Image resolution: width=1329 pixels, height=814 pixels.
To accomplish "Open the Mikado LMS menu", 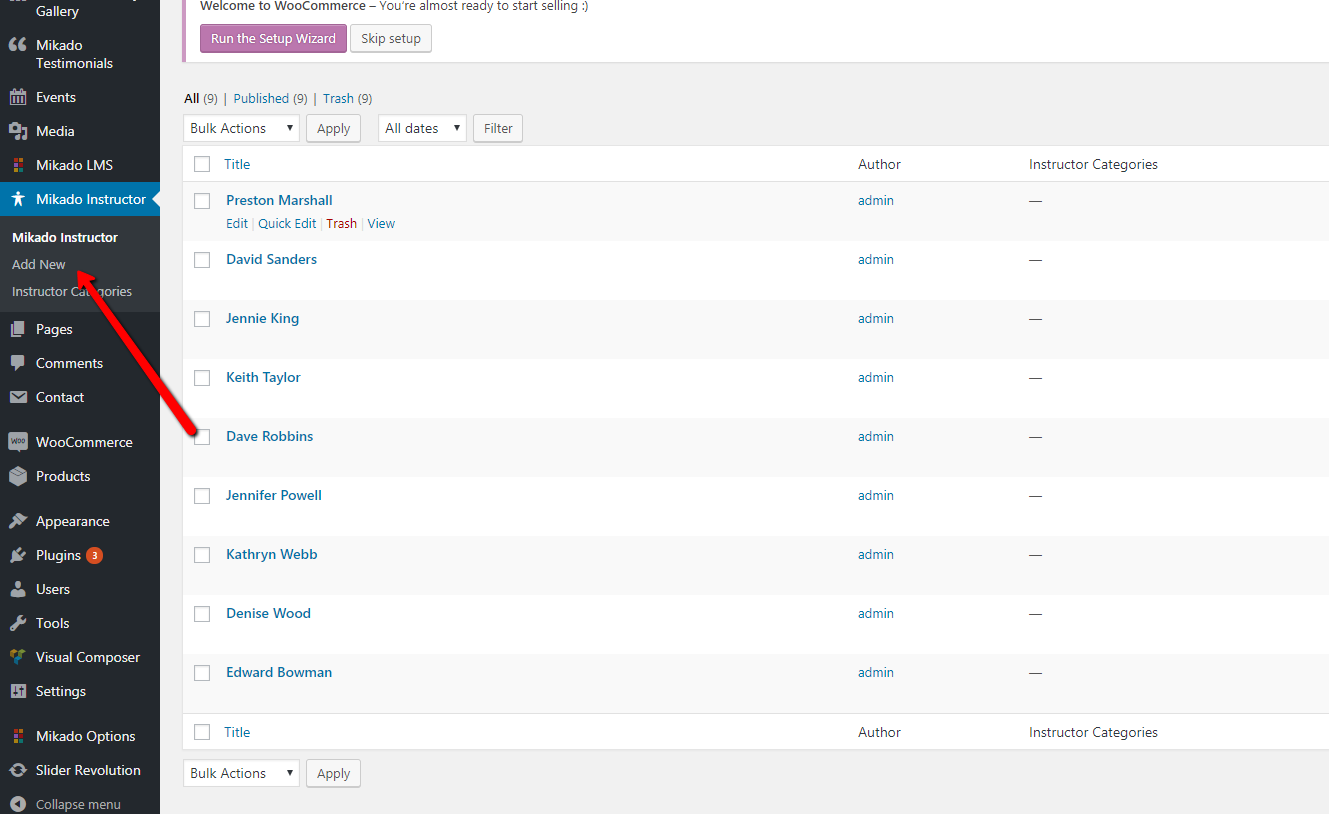I will (x=75, y=165).
